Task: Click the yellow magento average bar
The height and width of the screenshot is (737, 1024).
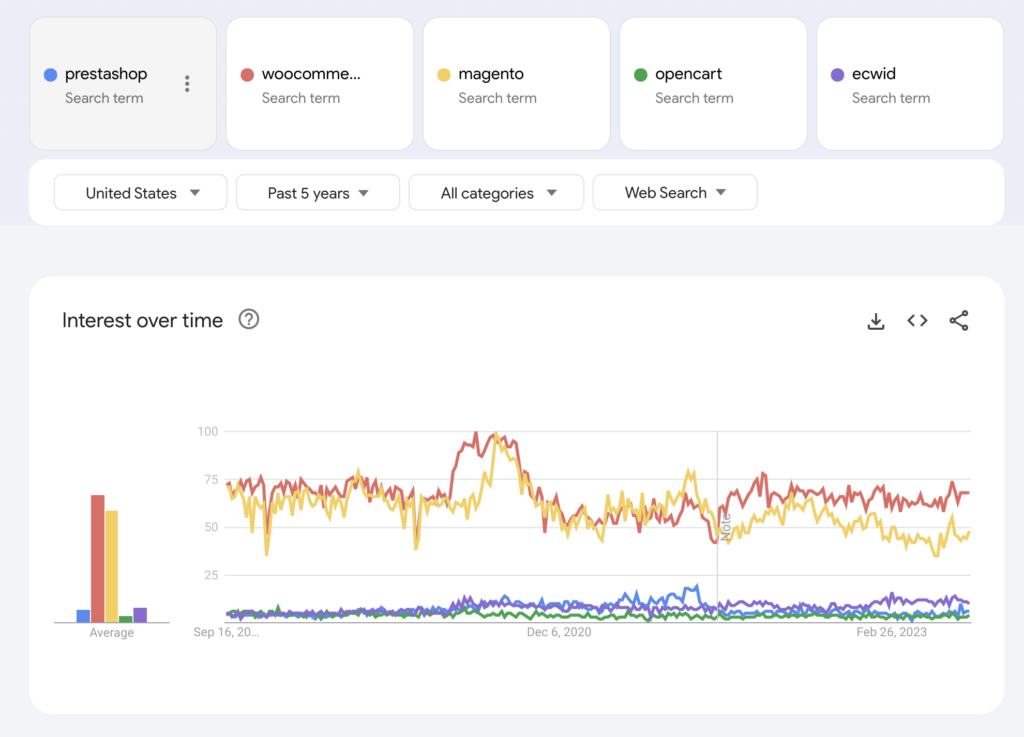Action: point(112,567)
